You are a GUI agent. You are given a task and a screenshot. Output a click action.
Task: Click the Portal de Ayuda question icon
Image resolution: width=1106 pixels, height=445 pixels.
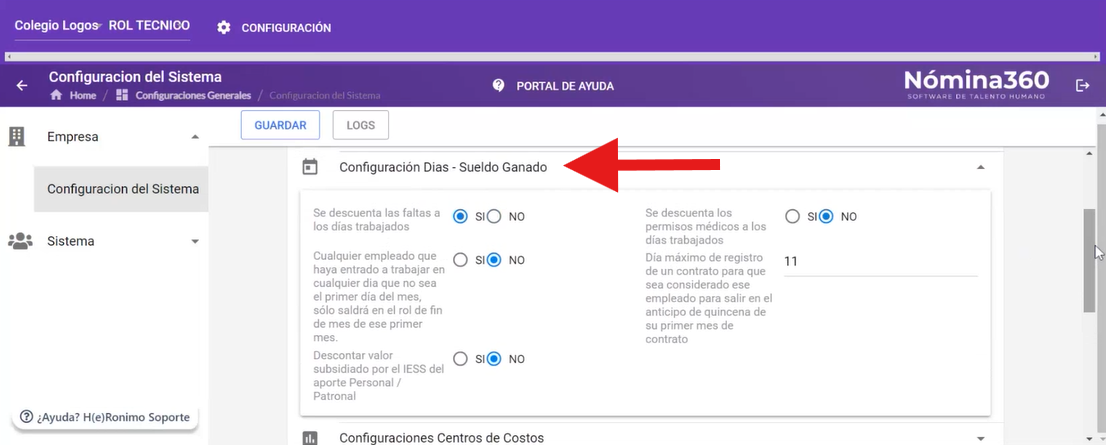(x=499, y=85)
